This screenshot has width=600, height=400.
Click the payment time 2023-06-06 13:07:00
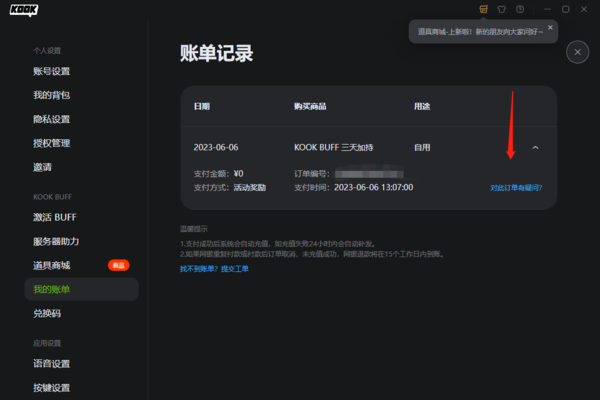point(373,188)
